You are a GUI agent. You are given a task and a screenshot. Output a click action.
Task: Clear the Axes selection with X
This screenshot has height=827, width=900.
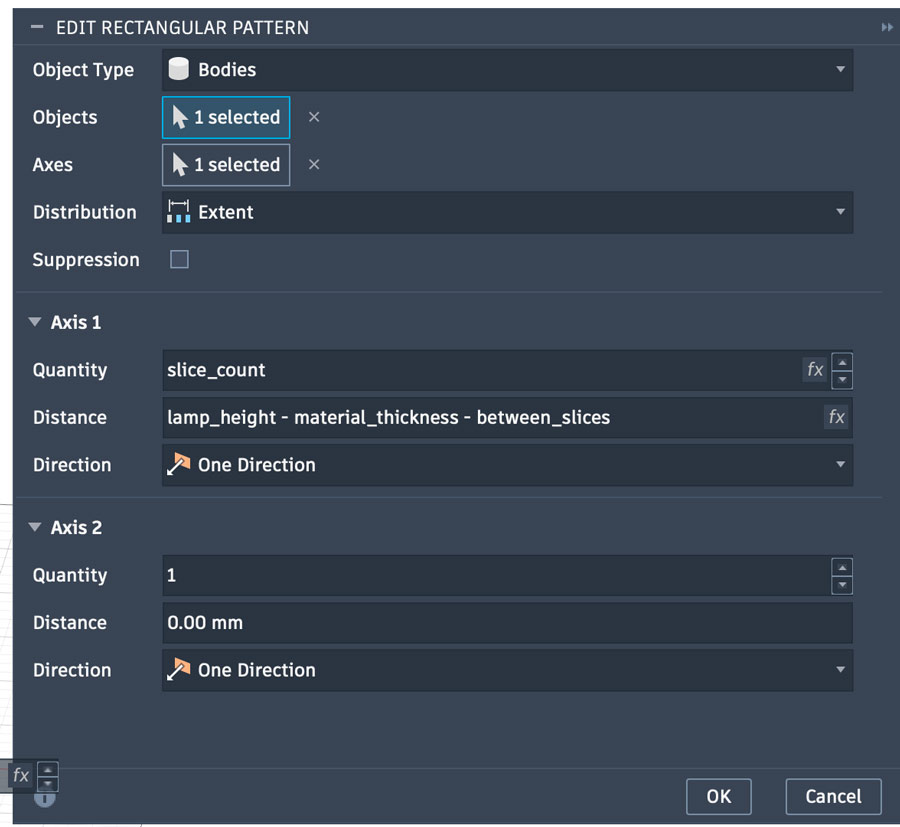(x=314, y=165)
